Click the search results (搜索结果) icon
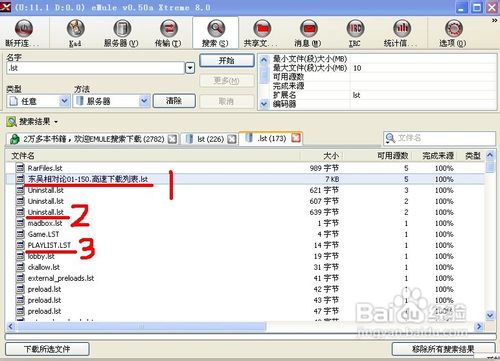500x361 pixels. point(11,122)
